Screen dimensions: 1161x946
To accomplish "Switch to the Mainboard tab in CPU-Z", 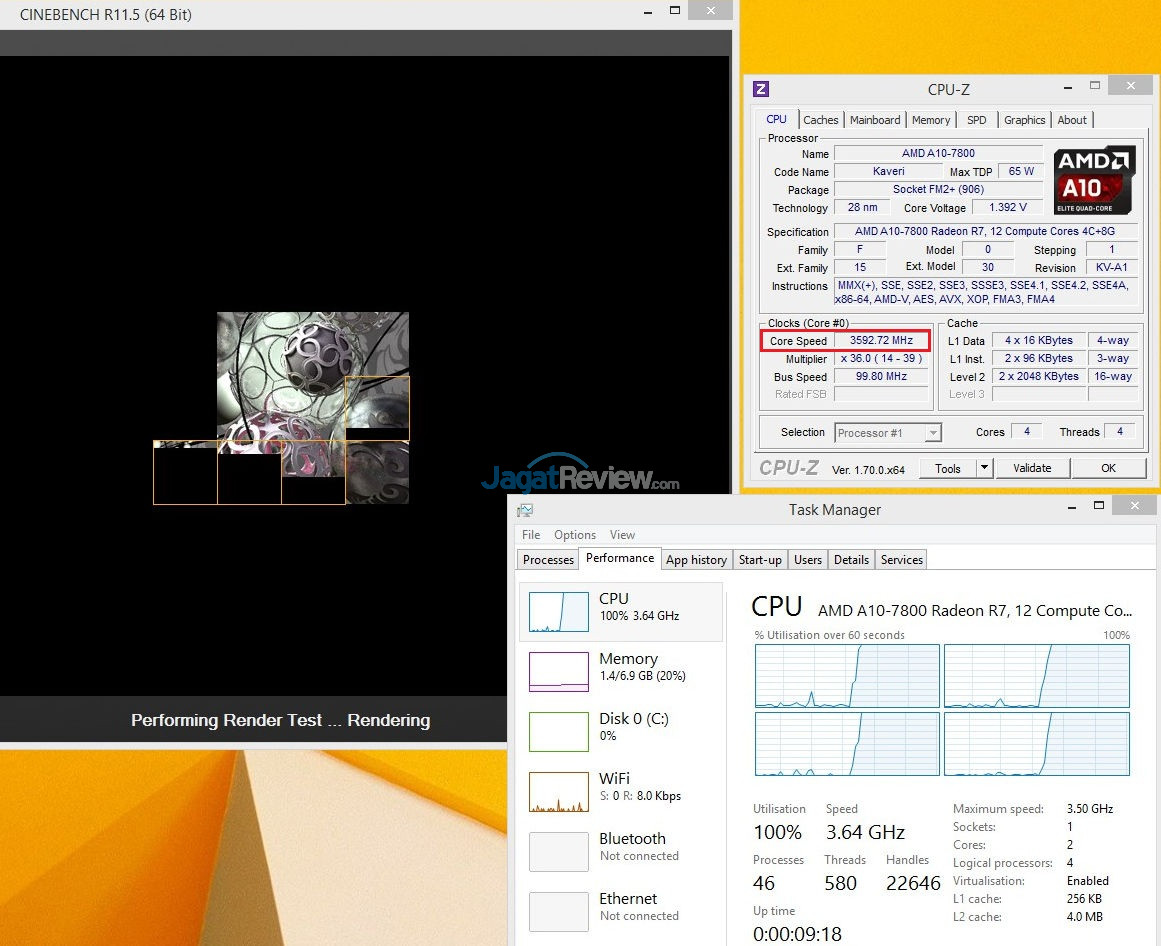I will (875, 120).
